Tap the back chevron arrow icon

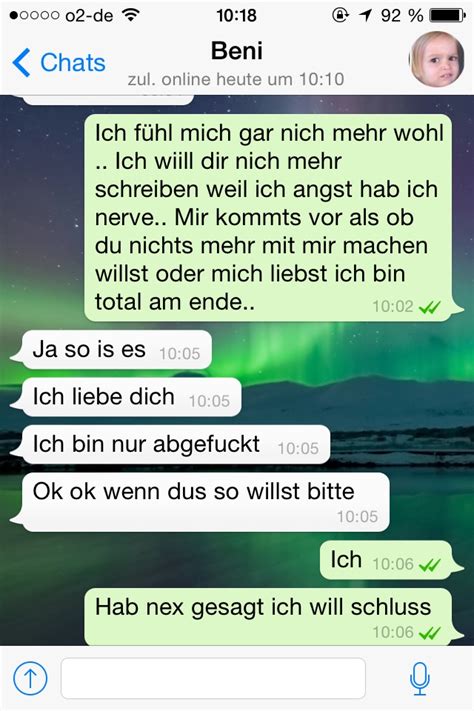pyautogui.click(x=21, y=62)
